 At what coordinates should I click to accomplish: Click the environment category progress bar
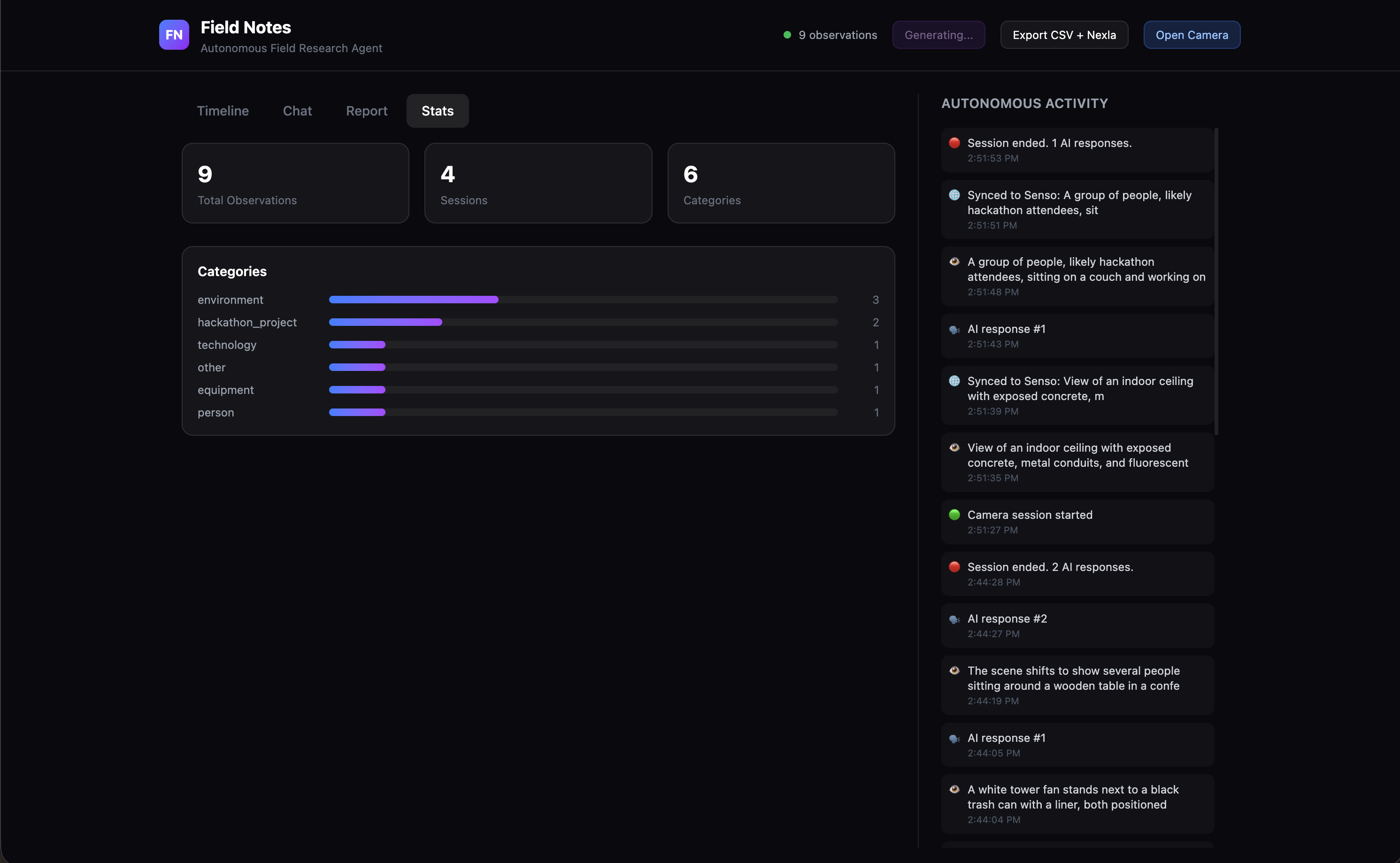583,300
